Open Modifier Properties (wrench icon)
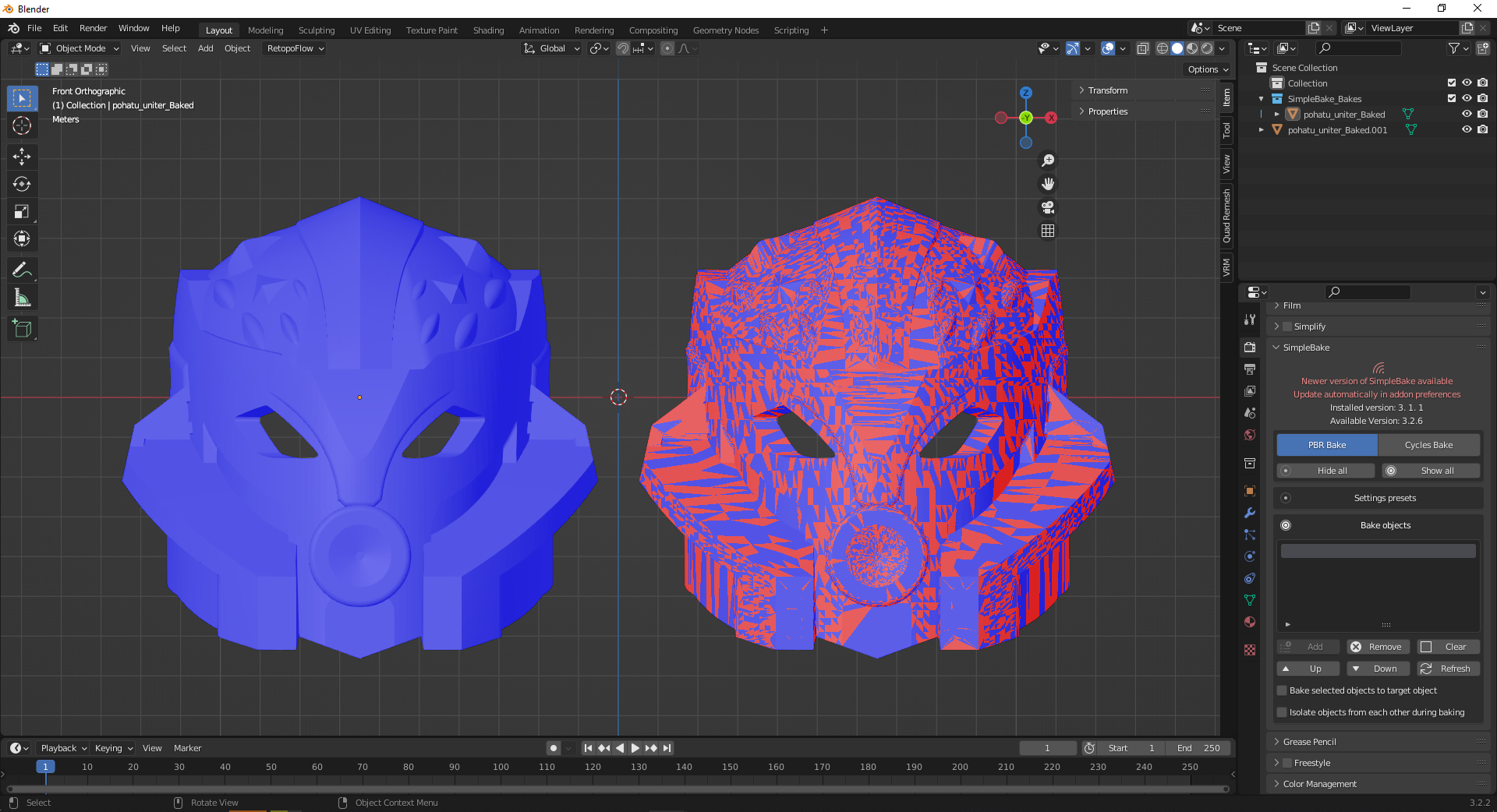Image resolution: width=1497 pixels, height=812 pixels. click(x=1249, y=513)
